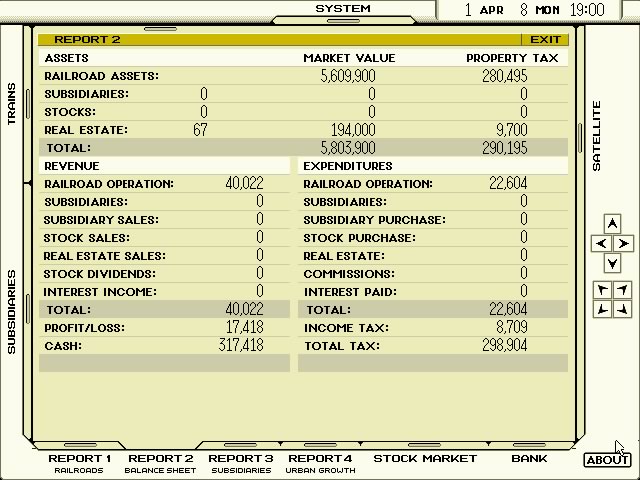This screenshot has width=640, height=480.
Task: Open the System tab at top
Action: coord(343,9)
